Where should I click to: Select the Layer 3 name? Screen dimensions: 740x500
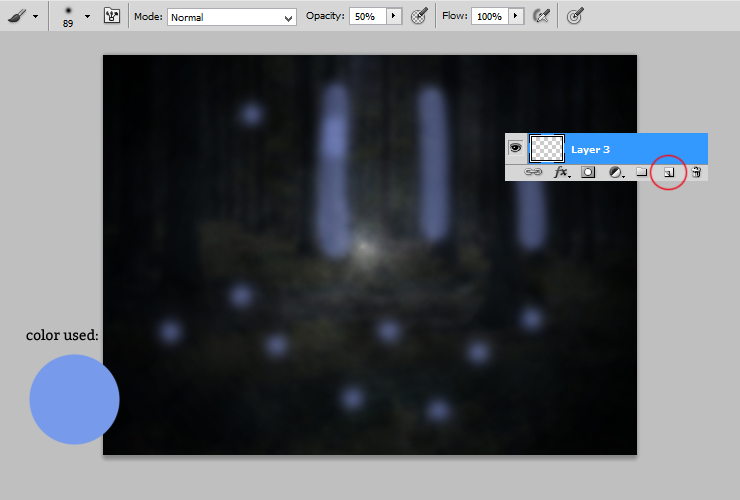coord(590,150)
